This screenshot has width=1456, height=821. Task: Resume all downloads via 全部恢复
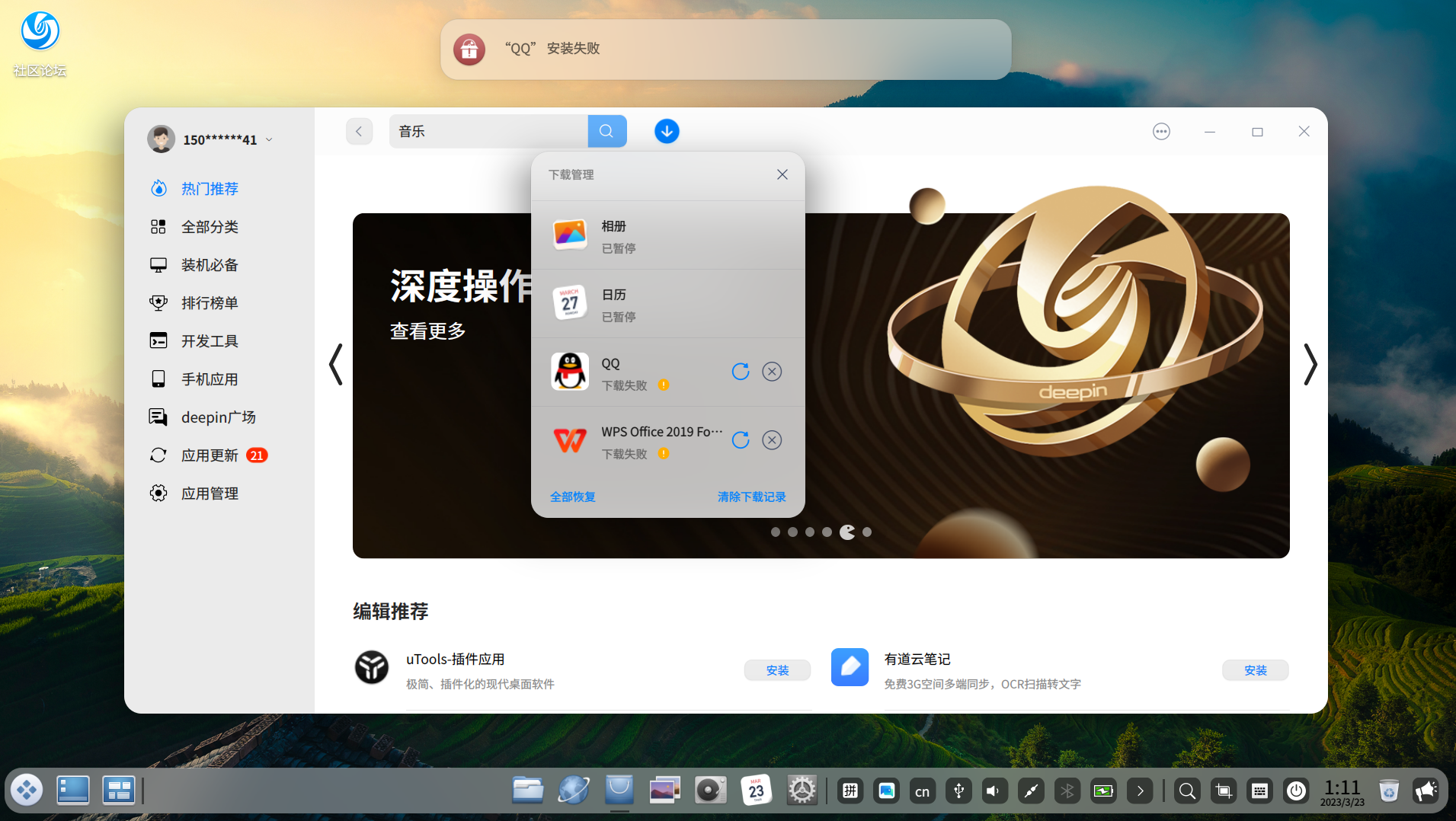click(572, 497)
